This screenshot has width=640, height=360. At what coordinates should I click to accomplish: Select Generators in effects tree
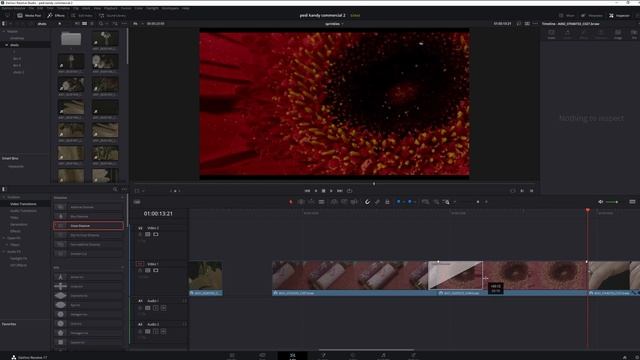pos(19,224)
